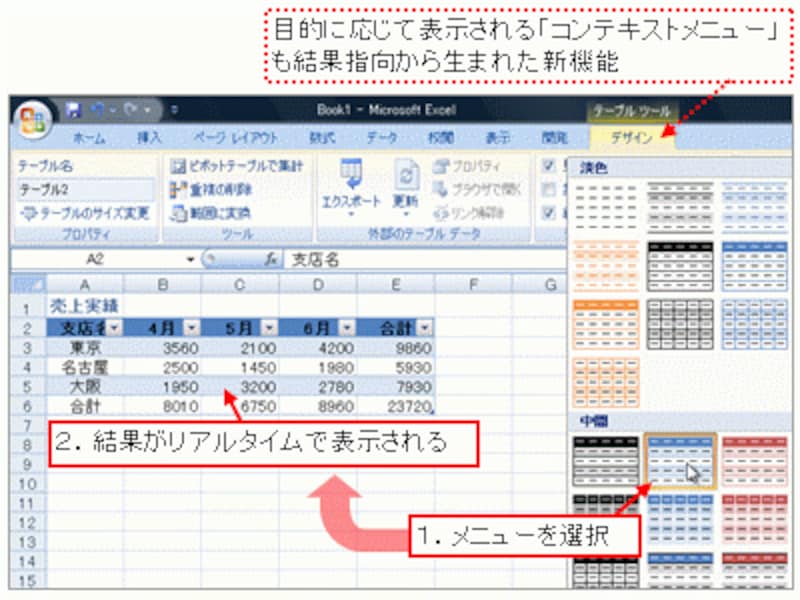This screenshot has height=600, width=800.
Task: Click cell 売上実績 in row 1
Action: tap(85, 306)
